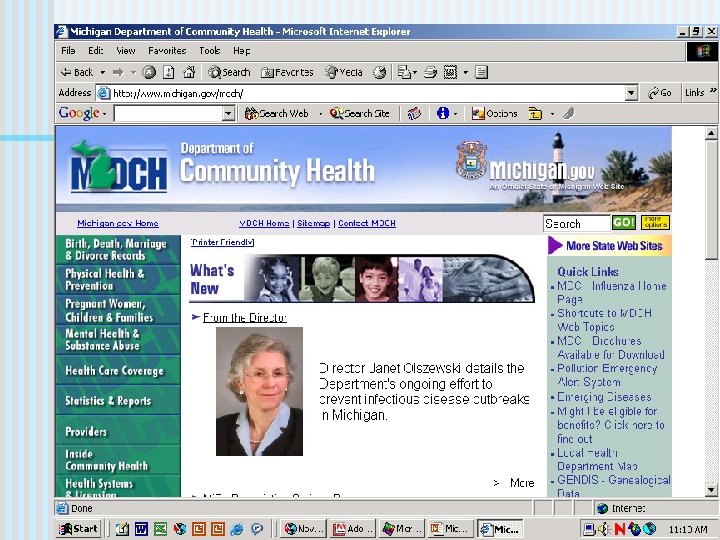Show browsing History with the clock icon
The width and height of the screenshot is (720, 540).
[379, 72]
